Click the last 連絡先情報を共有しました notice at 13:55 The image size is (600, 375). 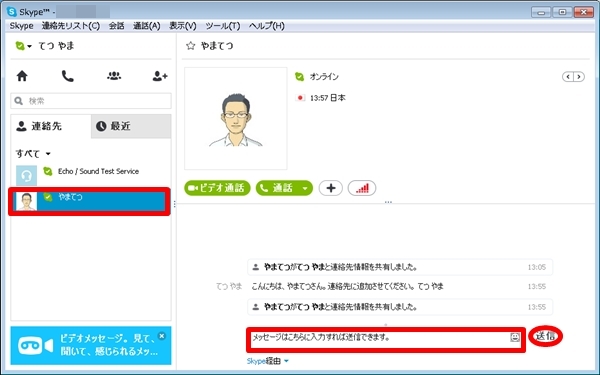400,307
